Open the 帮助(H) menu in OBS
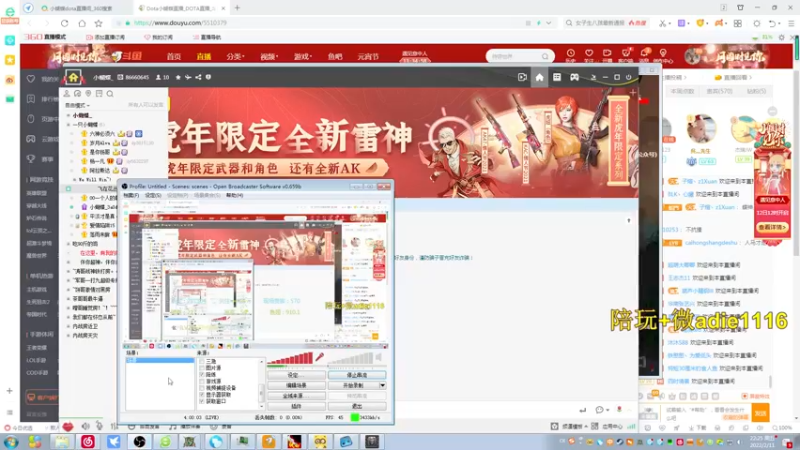 [x=235, y=195]
